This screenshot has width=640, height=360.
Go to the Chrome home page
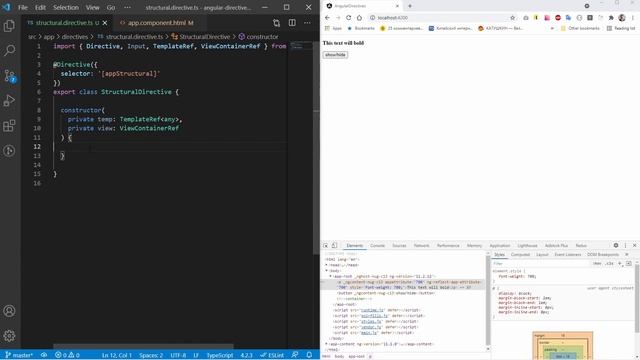359,18
